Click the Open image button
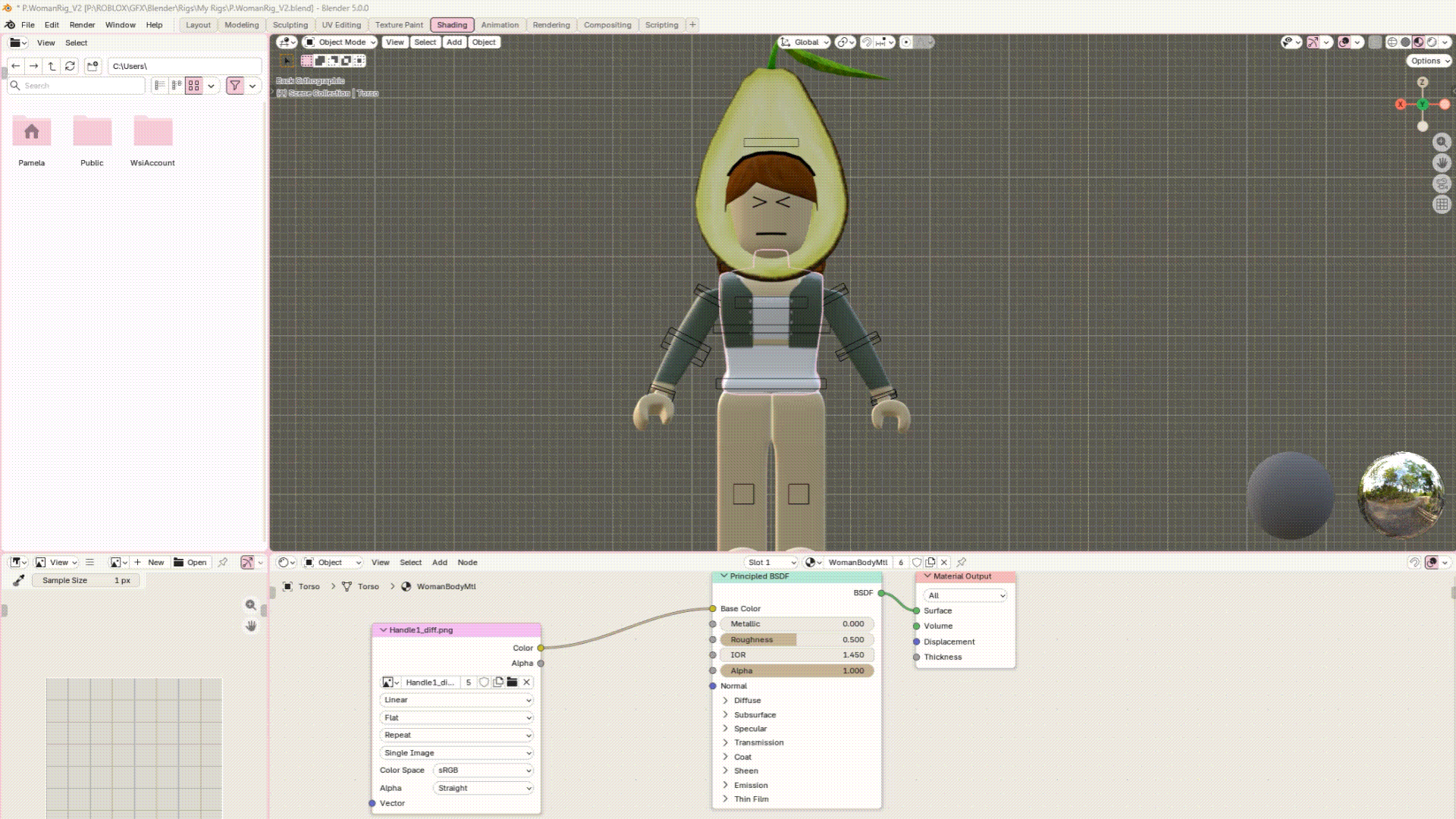 coord(190,563)
